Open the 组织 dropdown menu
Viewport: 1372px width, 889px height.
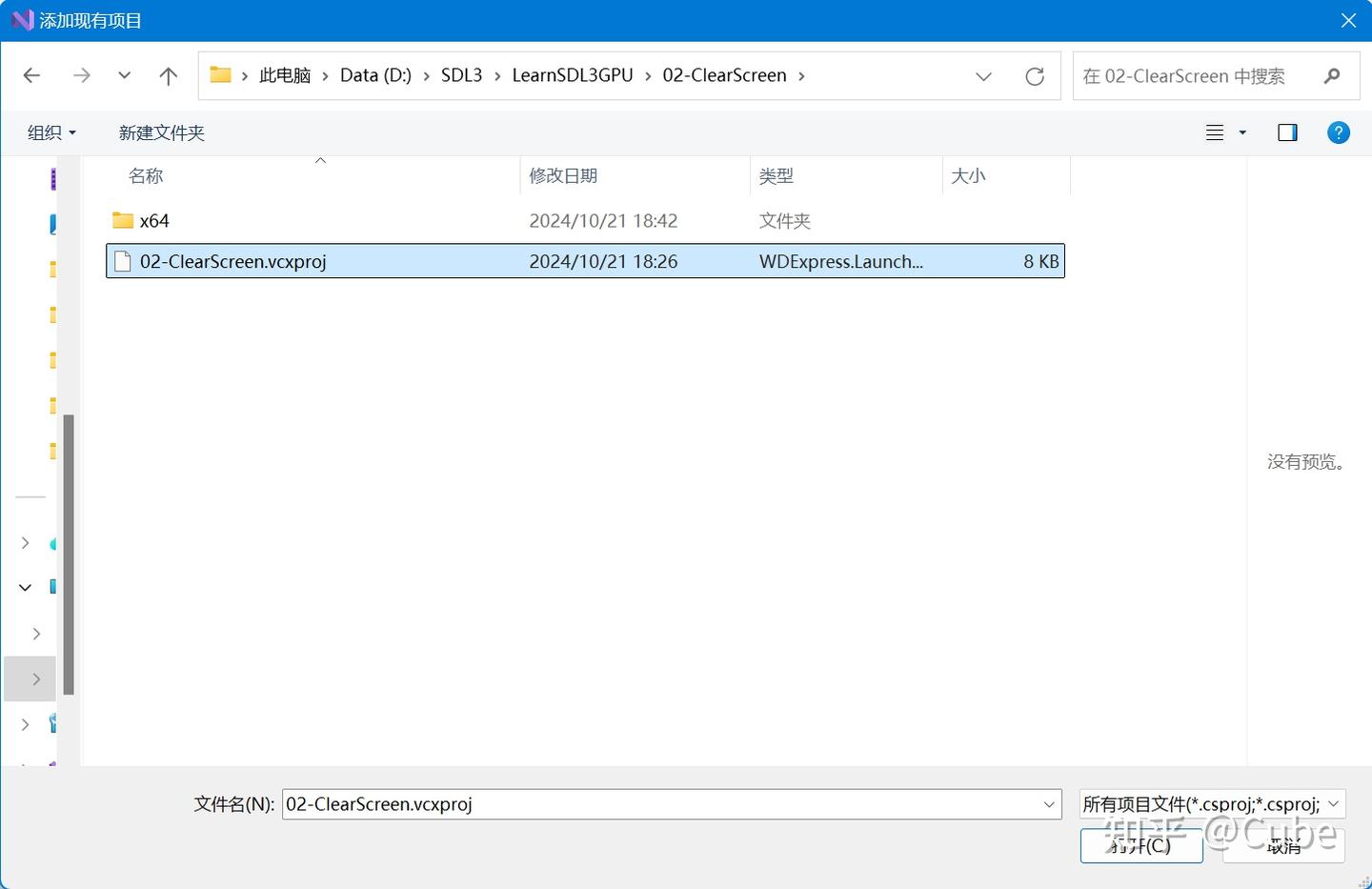click(x=50, y=132)
